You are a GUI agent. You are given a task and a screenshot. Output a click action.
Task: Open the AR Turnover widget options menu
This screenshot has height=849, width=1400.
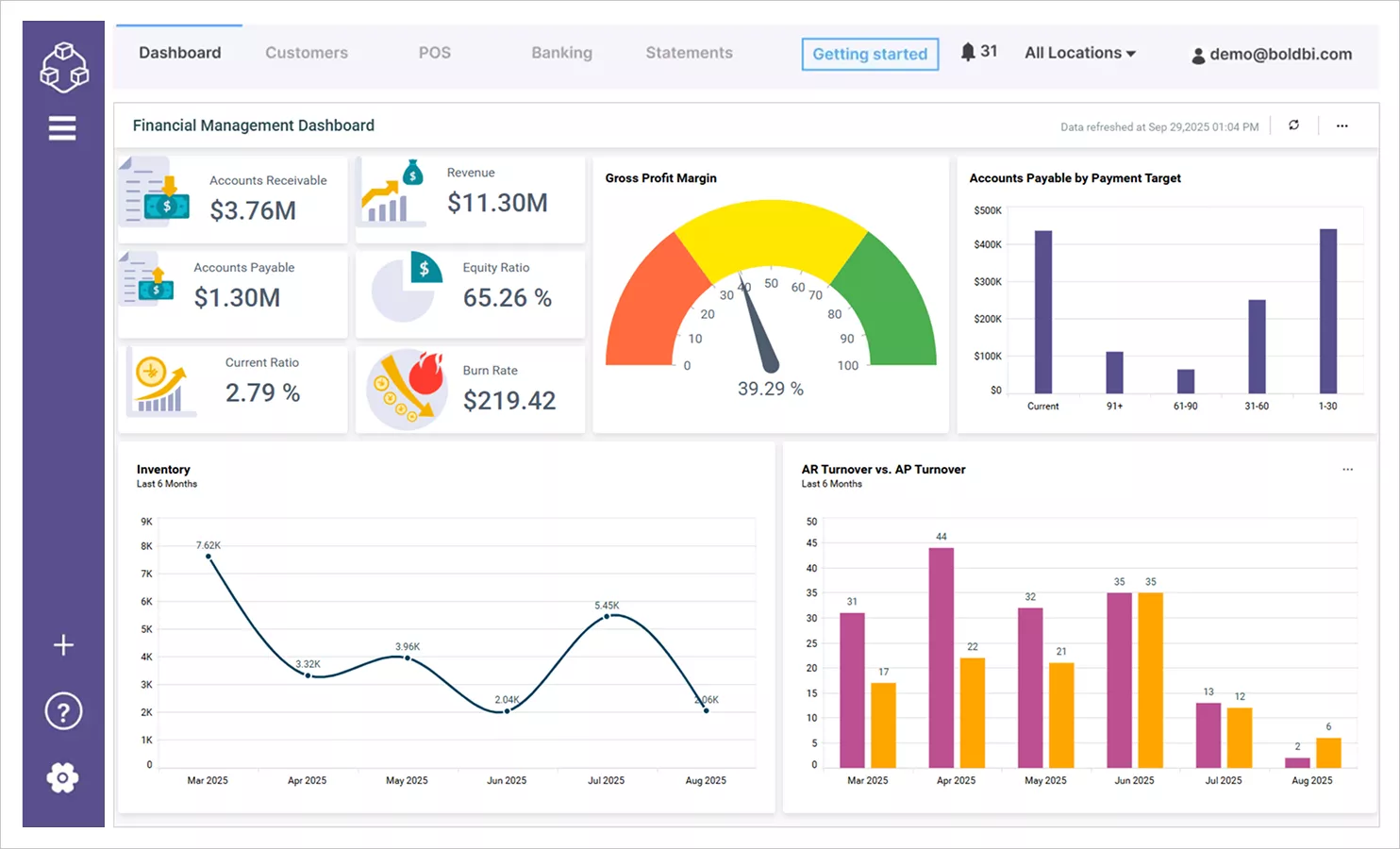(1347, 469)
